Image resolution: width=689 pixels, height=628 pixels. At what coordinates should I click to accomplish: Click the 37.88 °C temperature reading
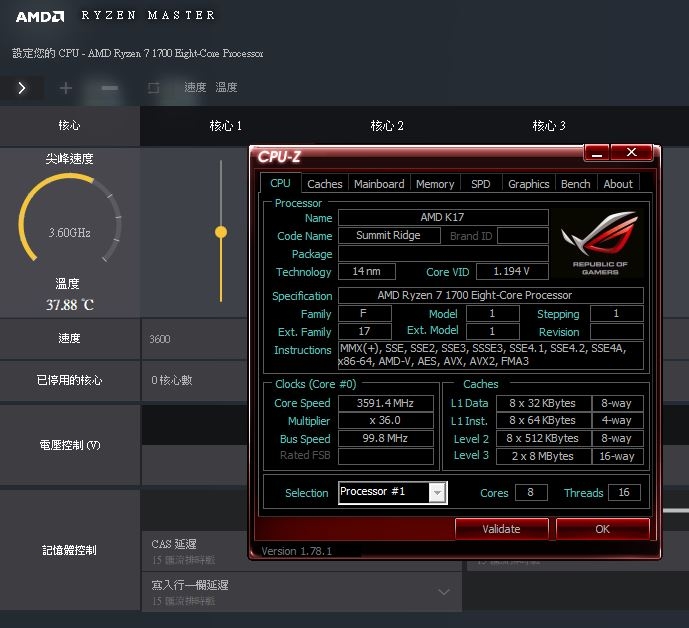tap(69, 305)
